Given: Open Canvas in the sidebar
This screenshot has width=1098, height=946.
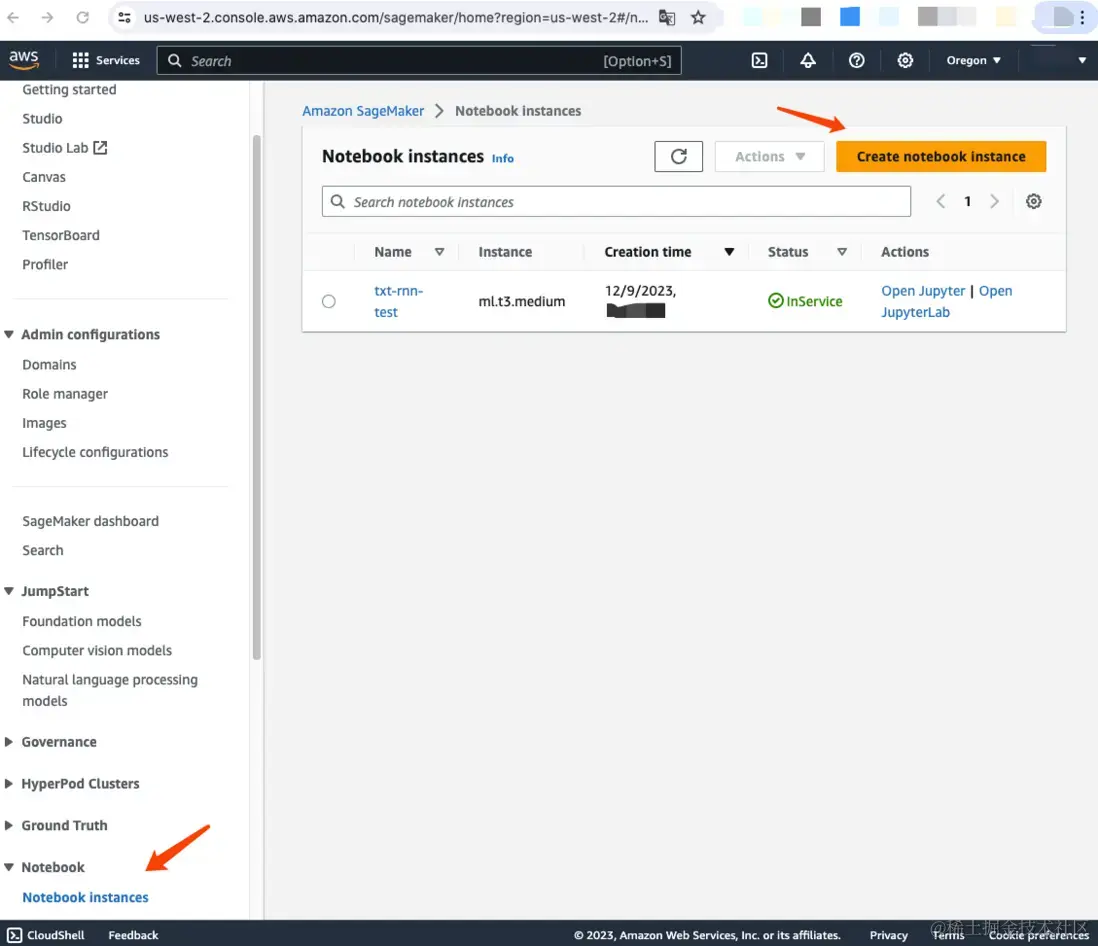Looking at the screenshot, I should pos(44,177).
